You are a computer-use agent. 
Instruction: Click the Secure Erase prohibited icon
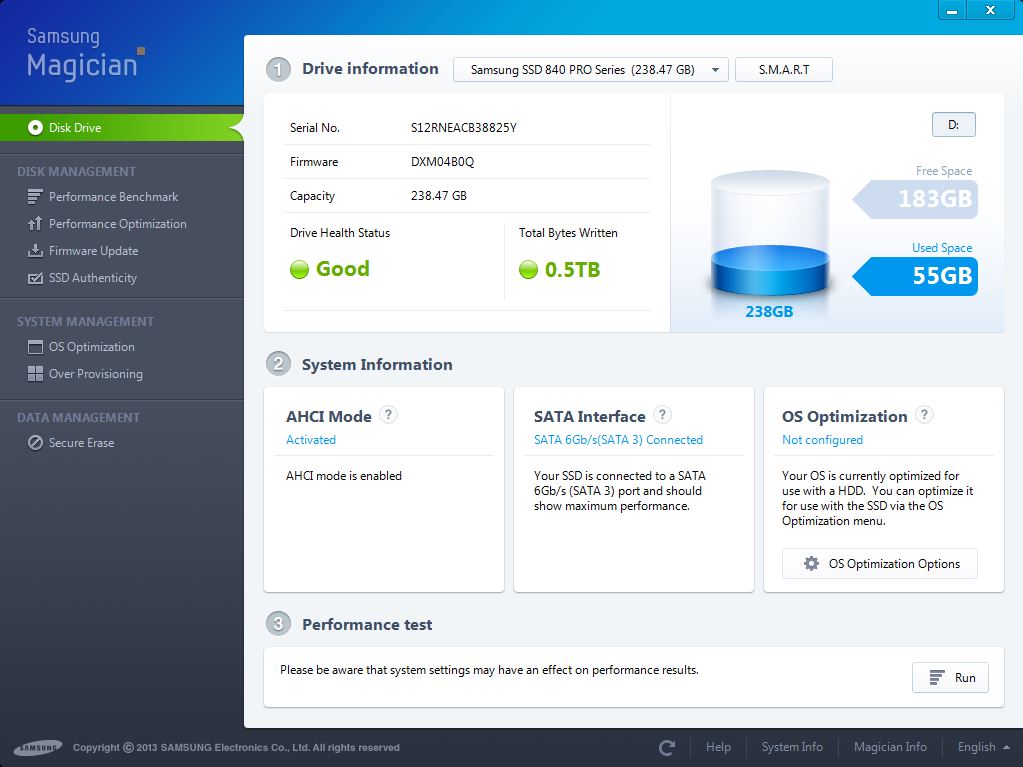(x=35, y=443)
